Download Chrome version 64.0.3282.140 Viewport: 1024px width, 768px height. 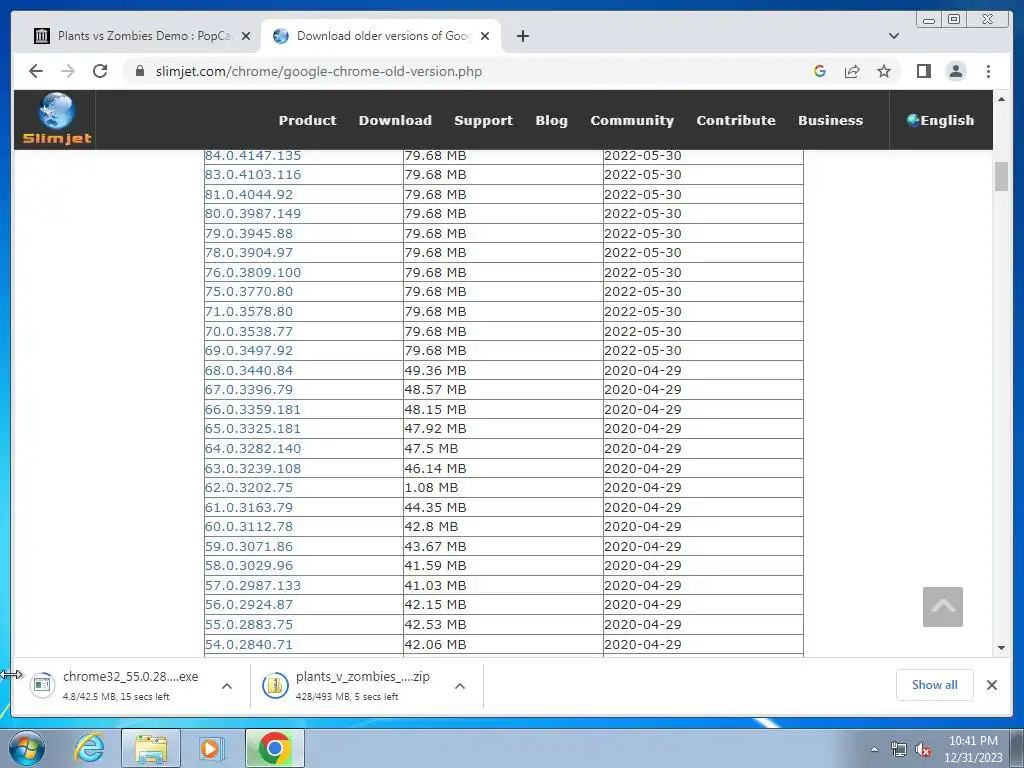click(253, 449)
